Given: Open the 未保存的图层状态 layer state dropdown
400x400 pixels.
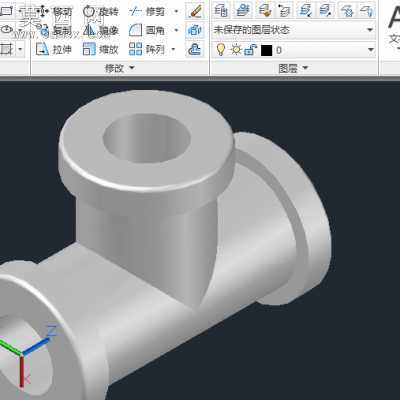Looking at the screenshot, I should 294,30.
